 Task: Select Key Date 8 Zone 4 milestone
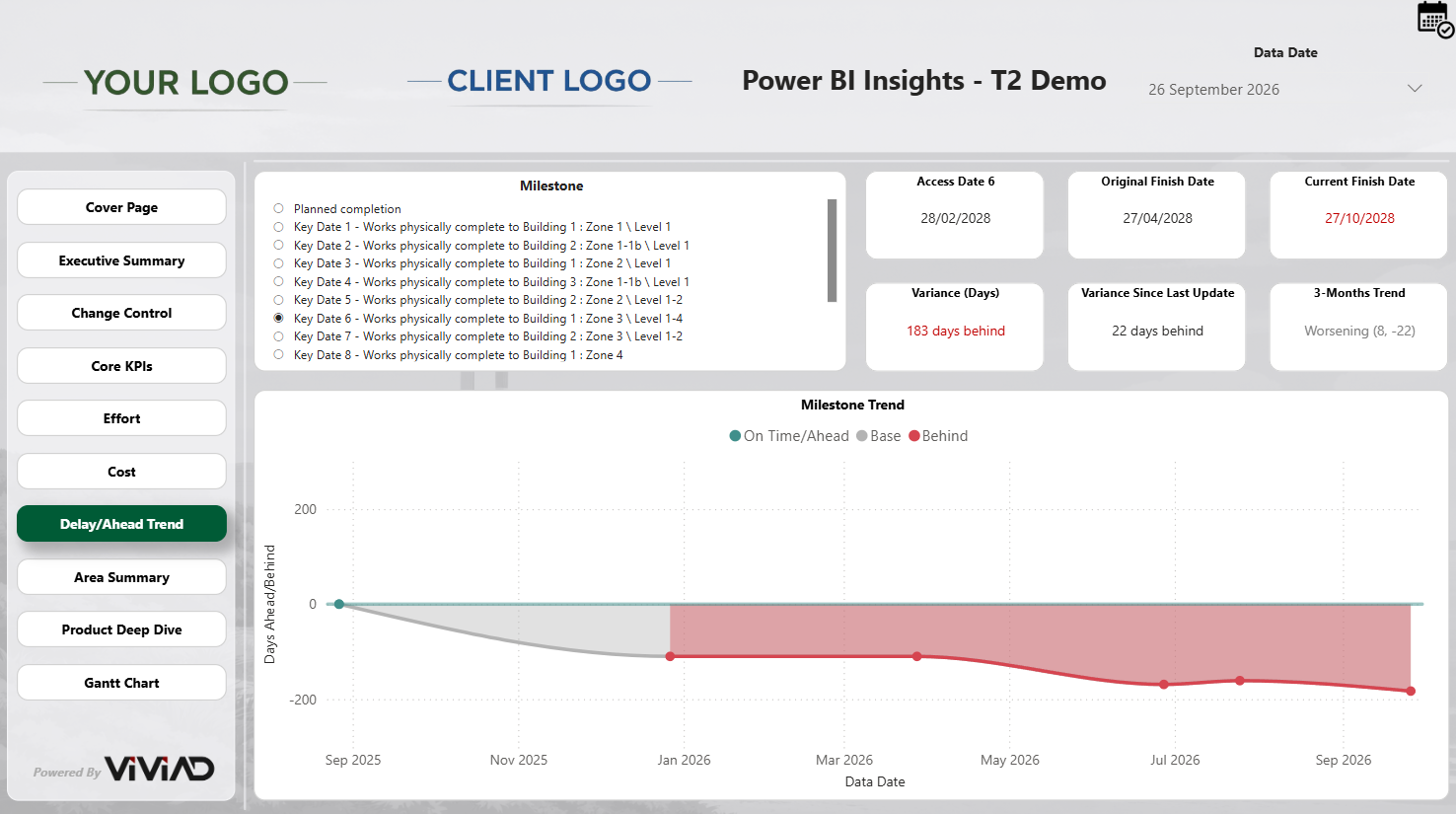279,355
